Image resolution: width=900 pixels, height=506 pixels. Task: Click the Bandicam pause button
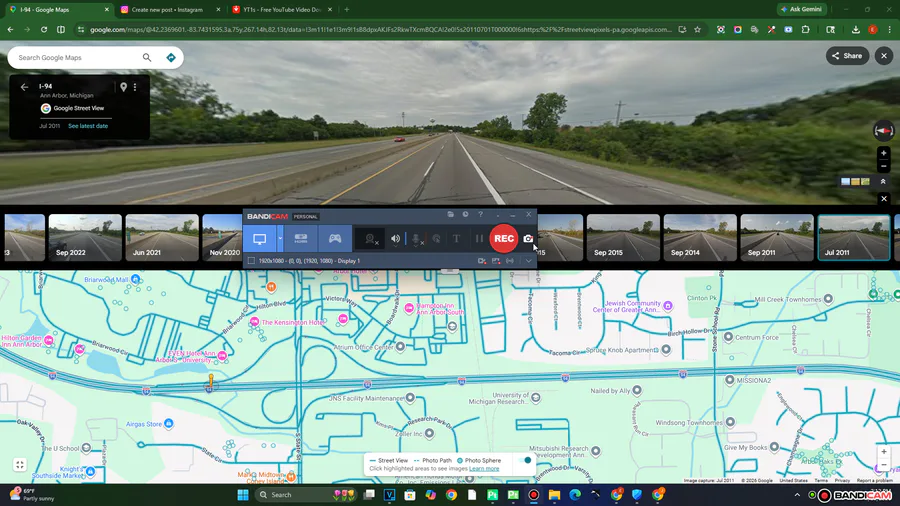point(479,239)
